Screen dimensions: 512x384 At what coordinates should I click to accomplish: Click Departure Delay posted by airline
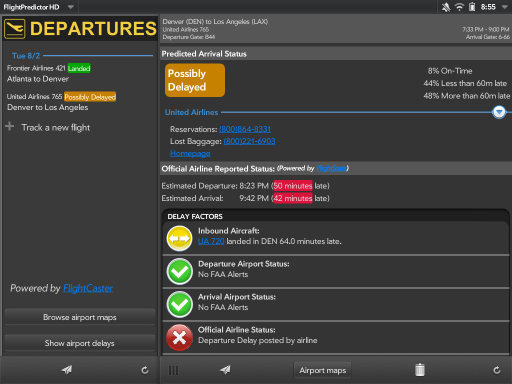258,340
